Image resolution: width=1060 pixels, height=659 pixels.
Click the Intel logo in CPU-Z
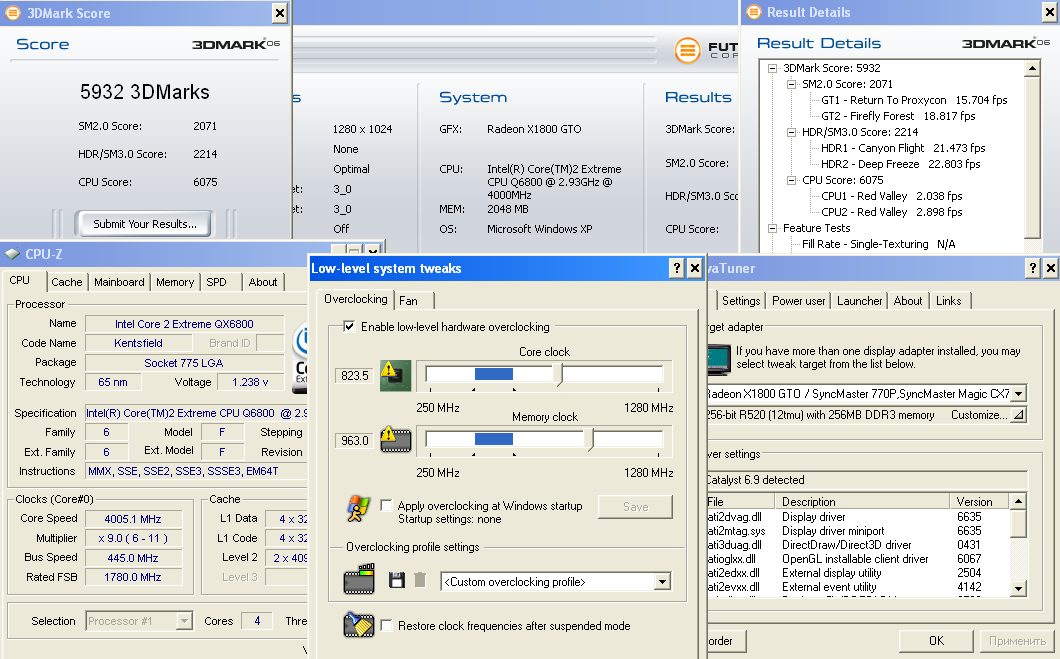300,358
